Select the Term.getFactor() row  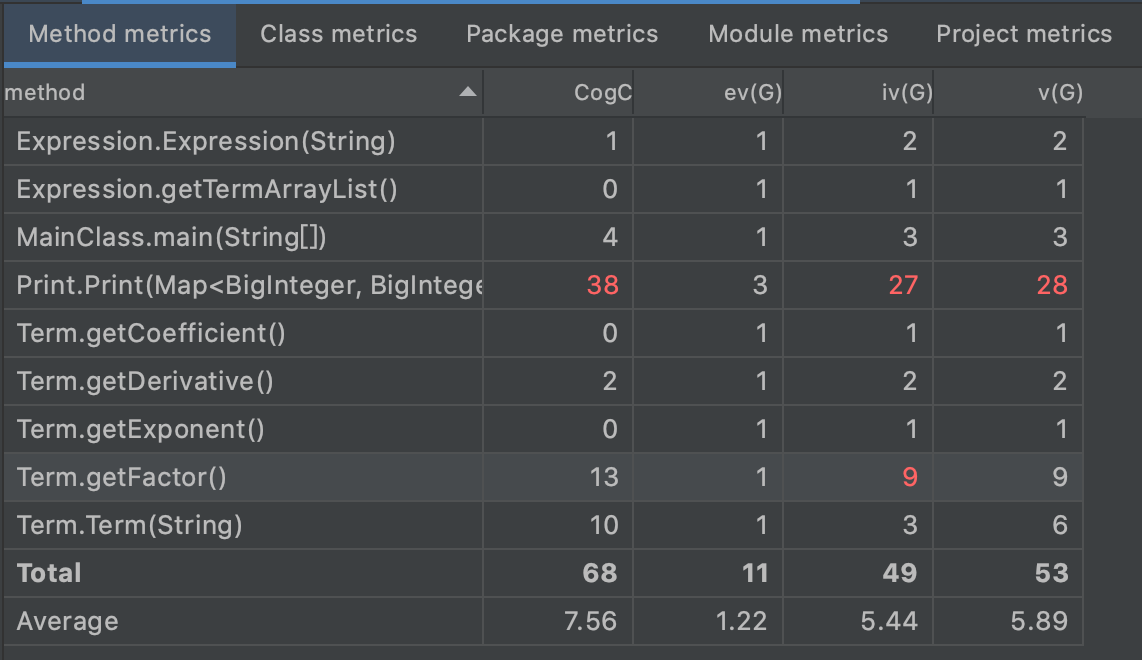[122, 477]
